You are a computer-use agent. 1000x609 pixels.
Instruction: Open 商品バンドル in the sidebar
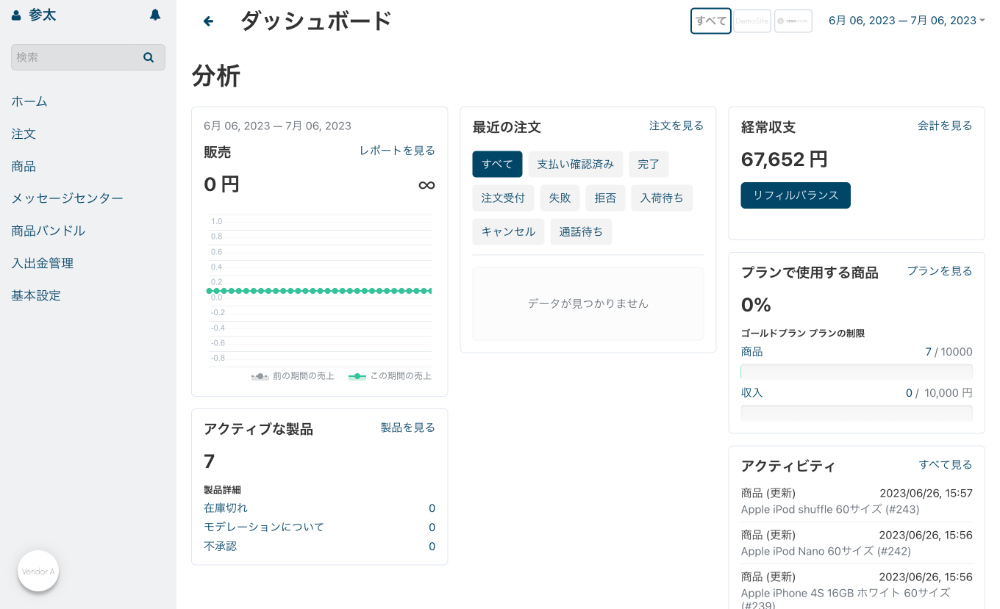click(48, 231)
